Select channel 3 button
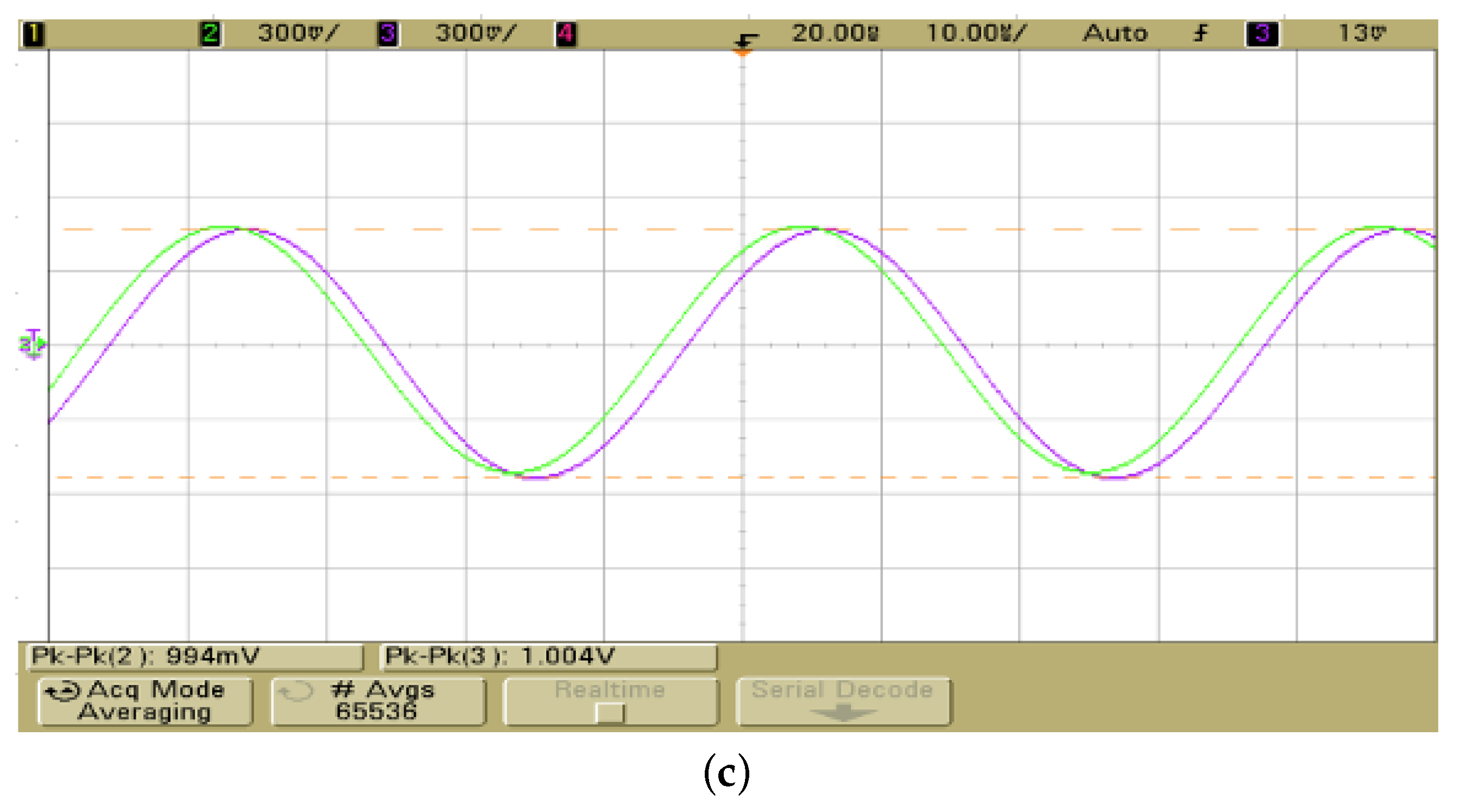 coord(388,33)
